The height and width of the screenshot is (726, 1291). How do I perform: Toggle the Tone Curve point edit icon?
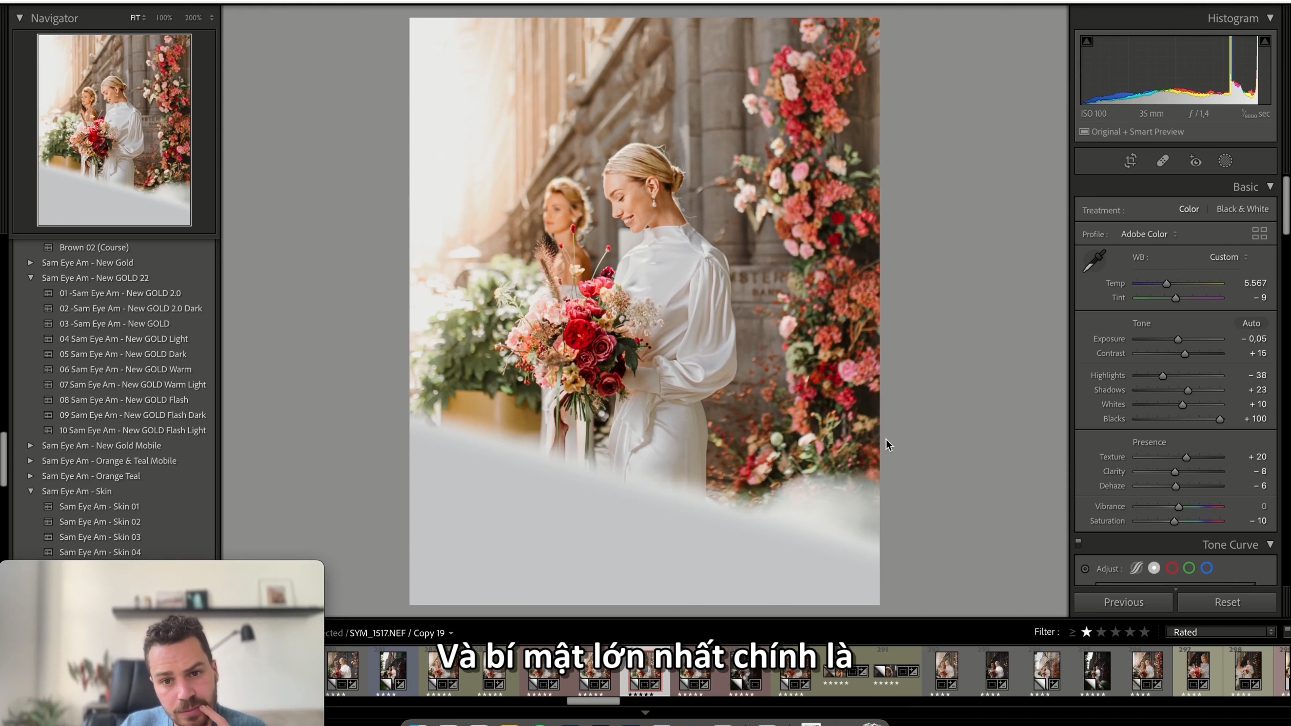click(1137, 568)
